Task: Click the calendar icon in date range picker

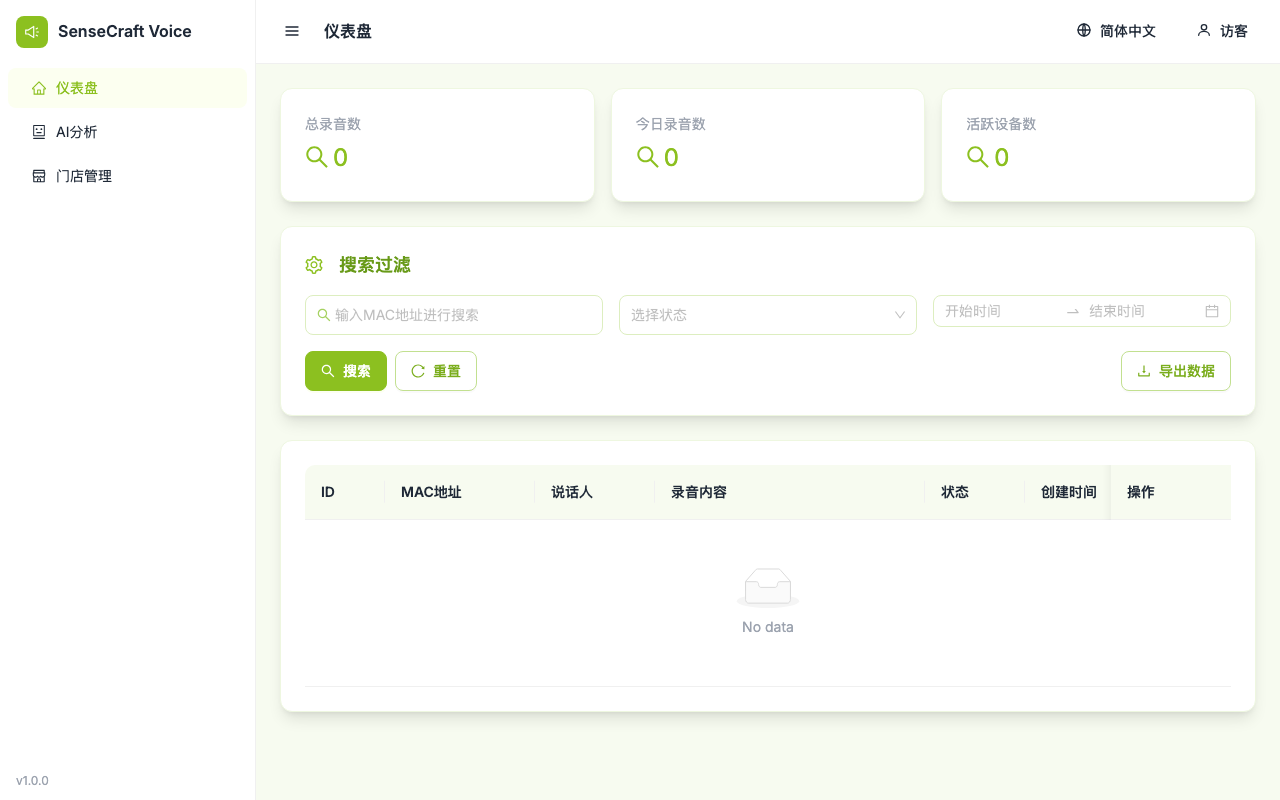Action: point(1212,311)
